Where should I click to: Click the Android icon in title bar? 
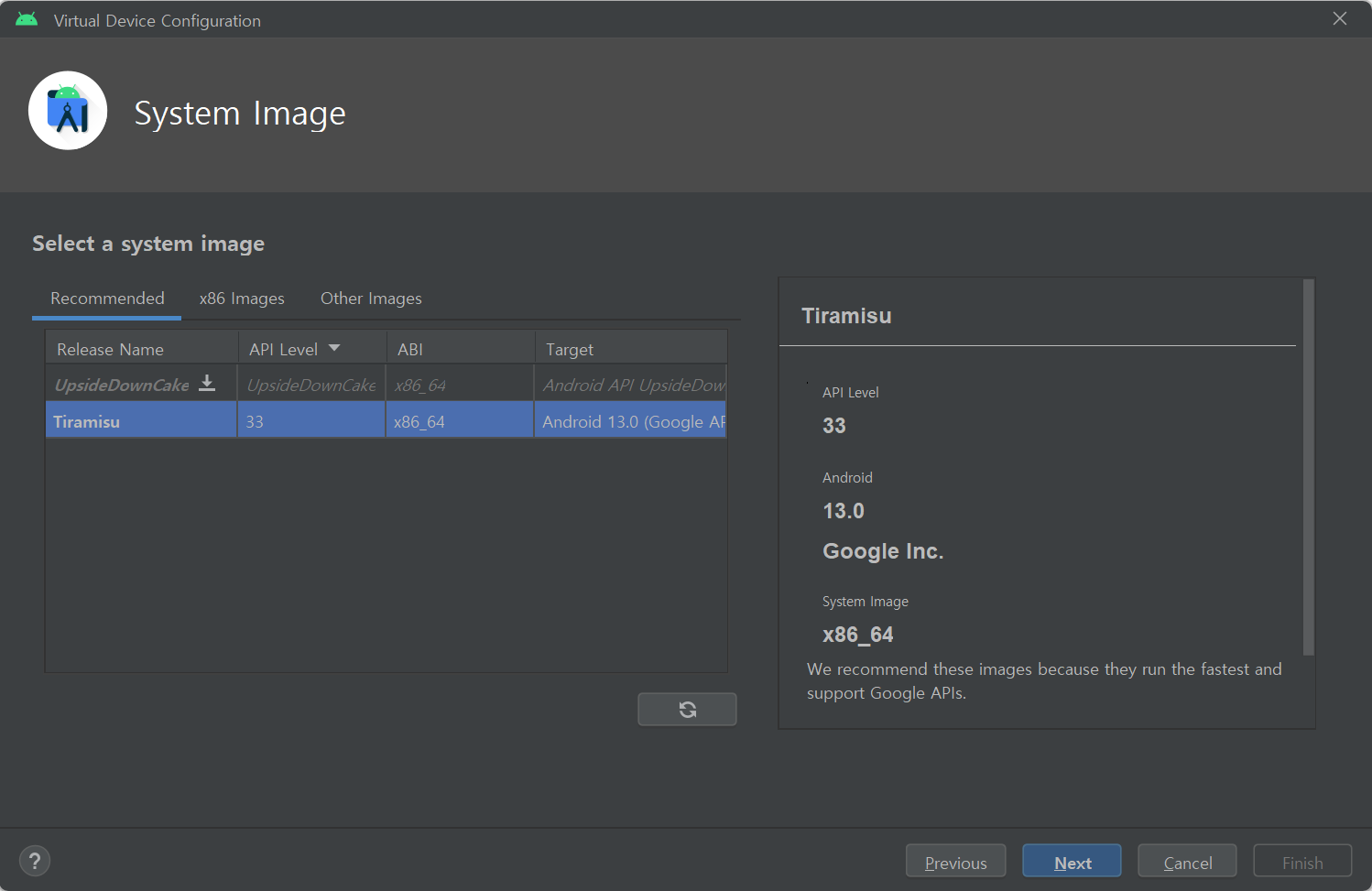[x=27, y=19]
